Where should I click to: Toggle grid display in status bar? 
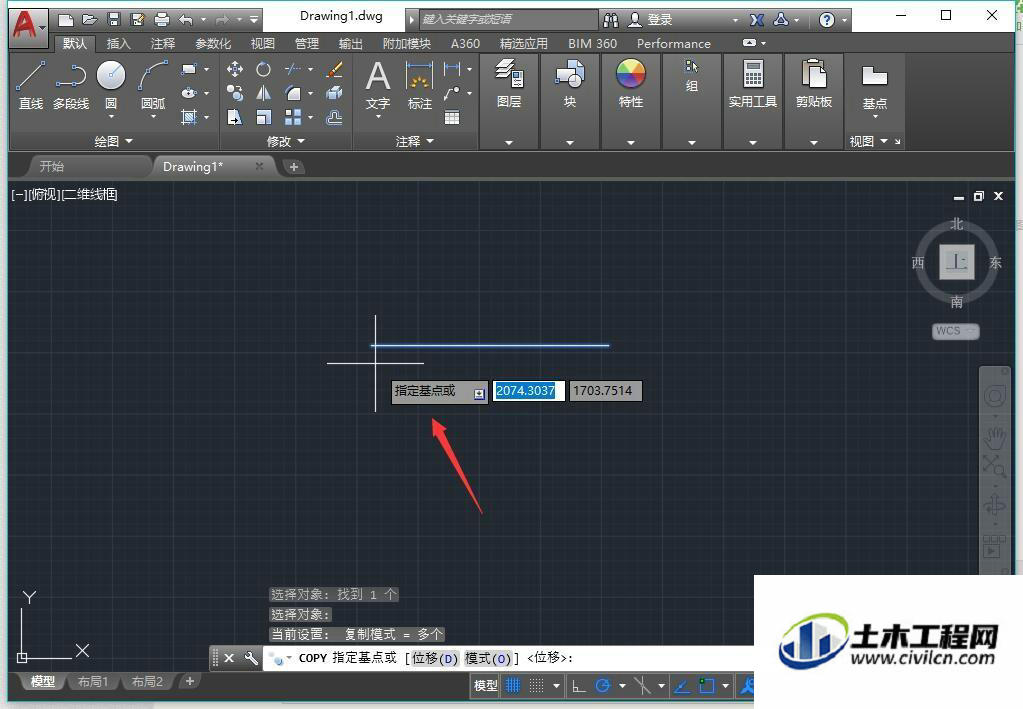click(513, 686)
